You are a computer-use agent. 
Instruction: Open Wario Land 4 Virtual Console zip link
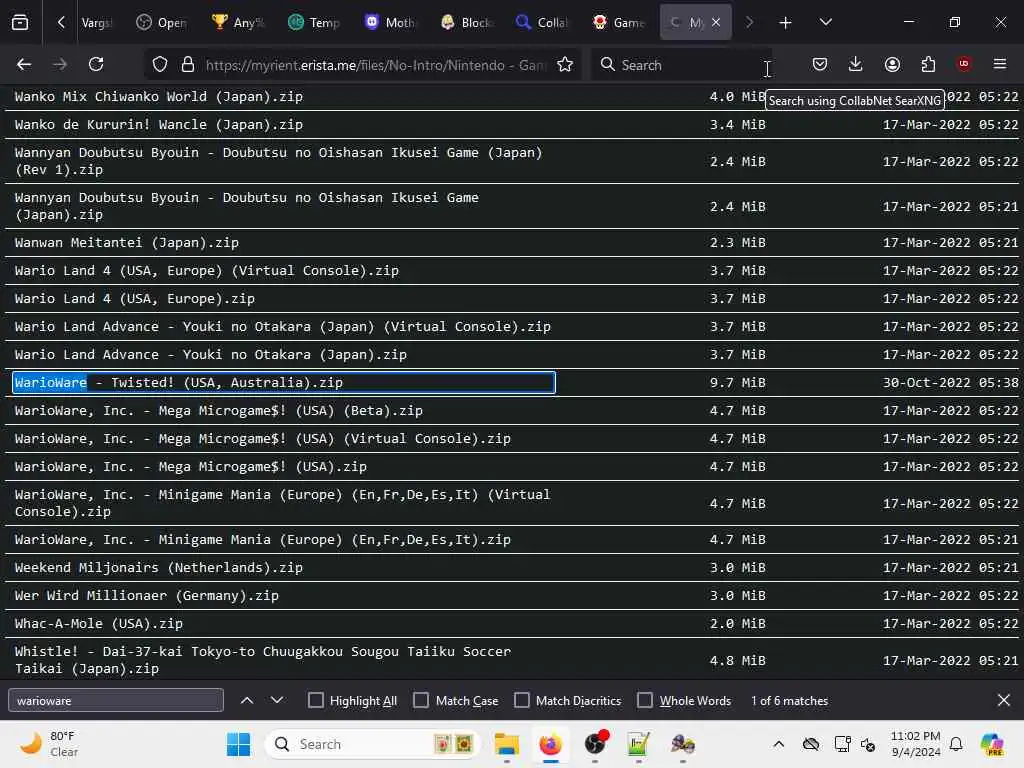[x=206, y=270]
